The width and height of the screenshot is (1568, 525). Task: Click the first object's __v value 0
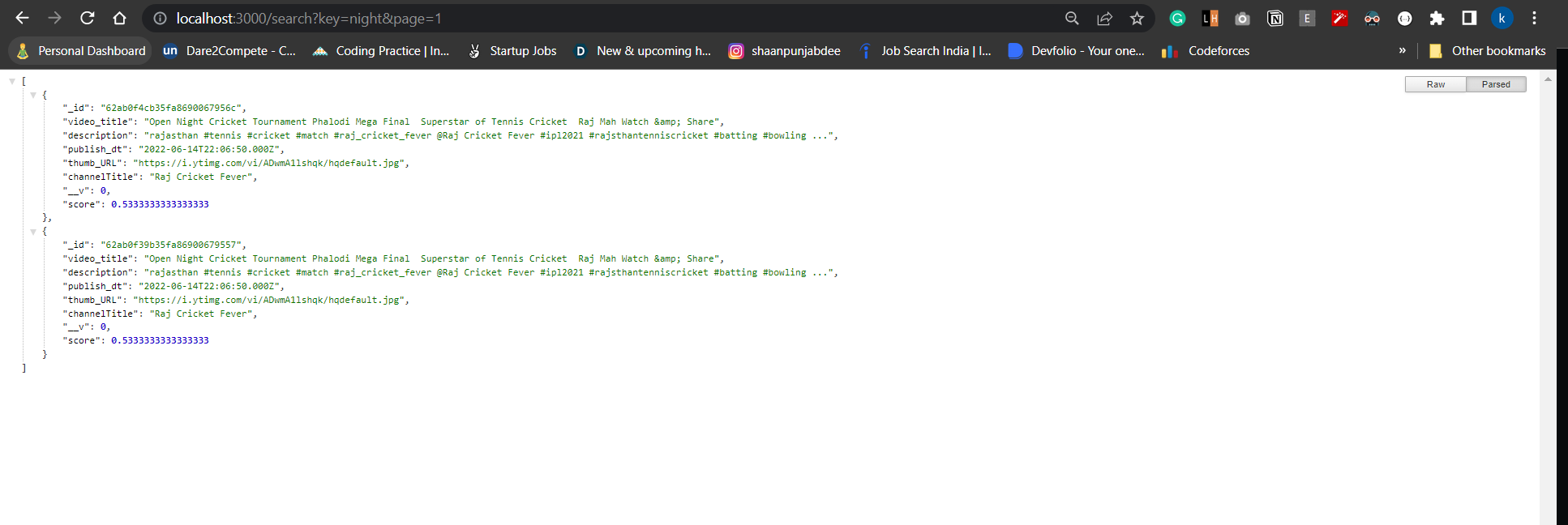103,190
